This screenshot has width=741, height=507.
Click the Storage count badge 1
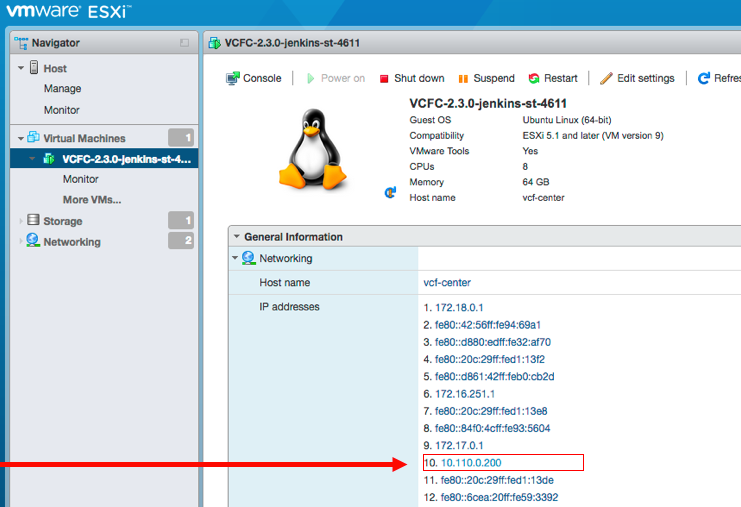pyautogui.click(x=181, y=220)
